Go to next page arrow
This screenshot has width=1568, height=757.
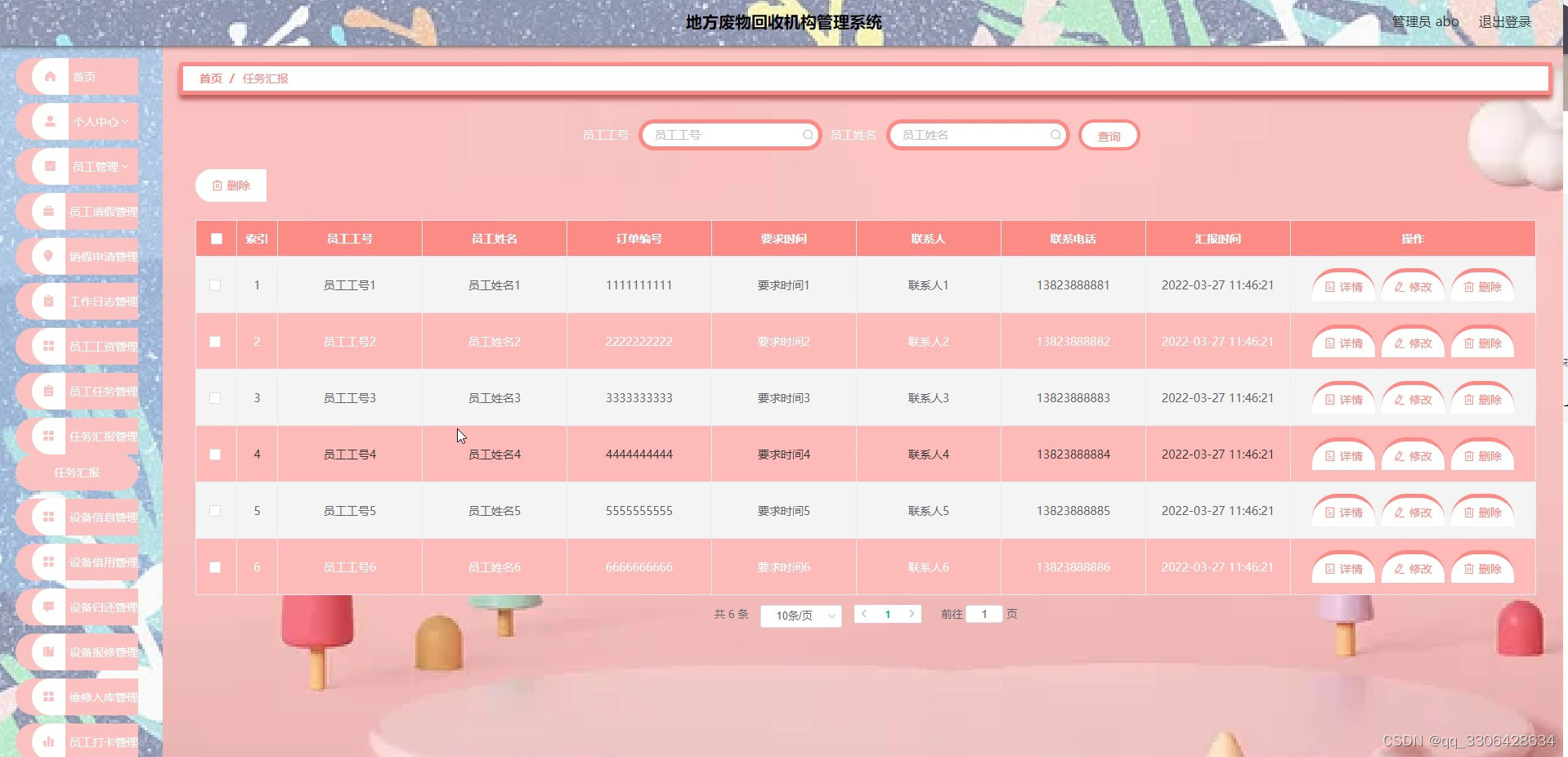click(x=912, y=614)
